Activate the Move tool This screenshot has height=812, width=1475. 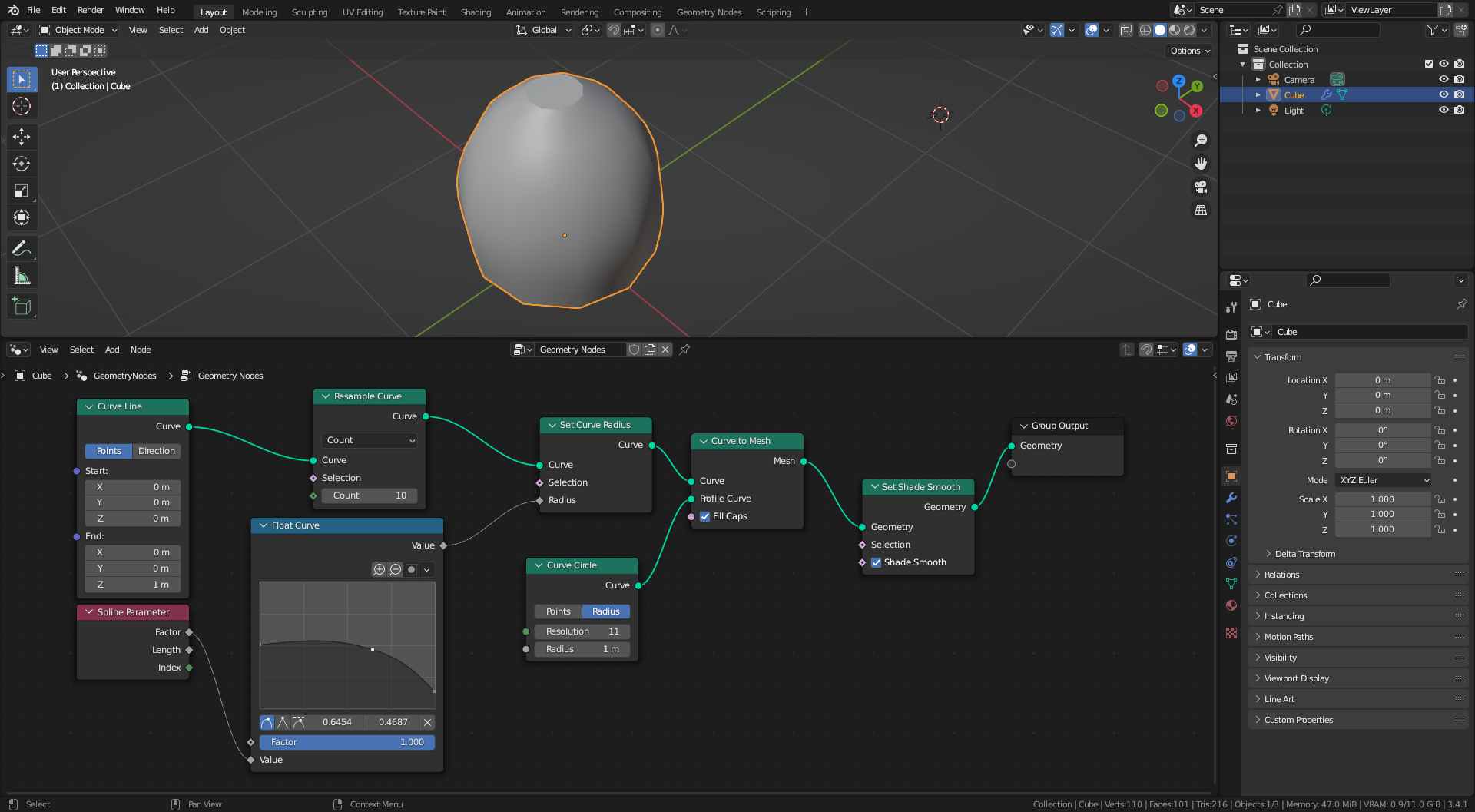[x=22, y=137]
